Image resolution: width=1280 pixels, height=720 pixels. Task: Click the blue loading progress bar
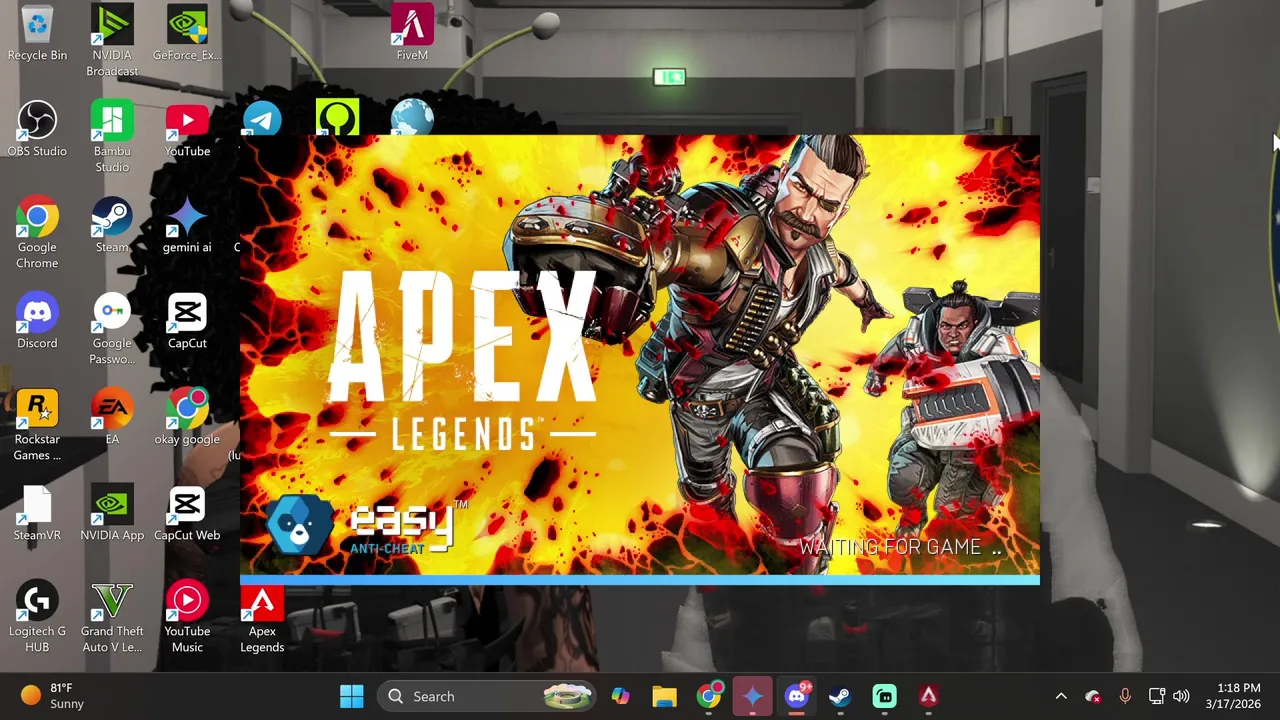click(x=640, y=579)
